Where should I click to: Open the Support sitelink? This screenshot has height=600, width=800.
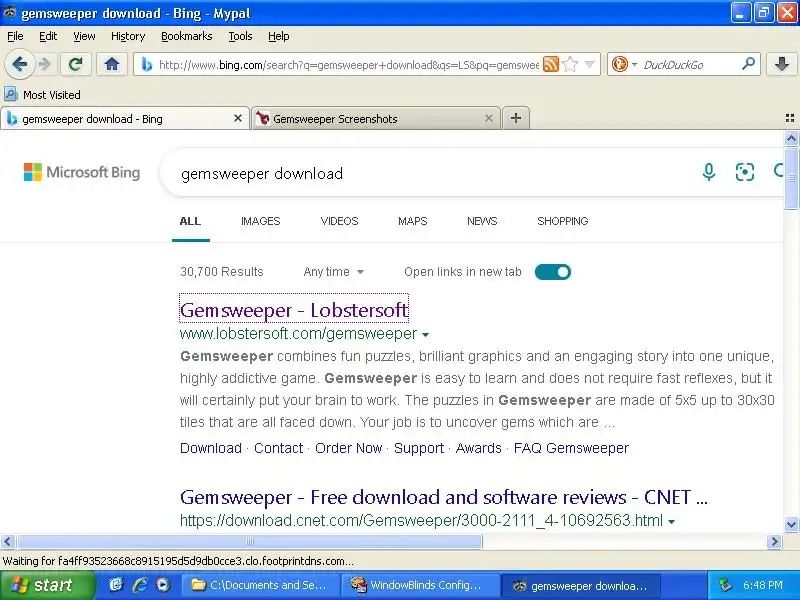pos(419,448)
